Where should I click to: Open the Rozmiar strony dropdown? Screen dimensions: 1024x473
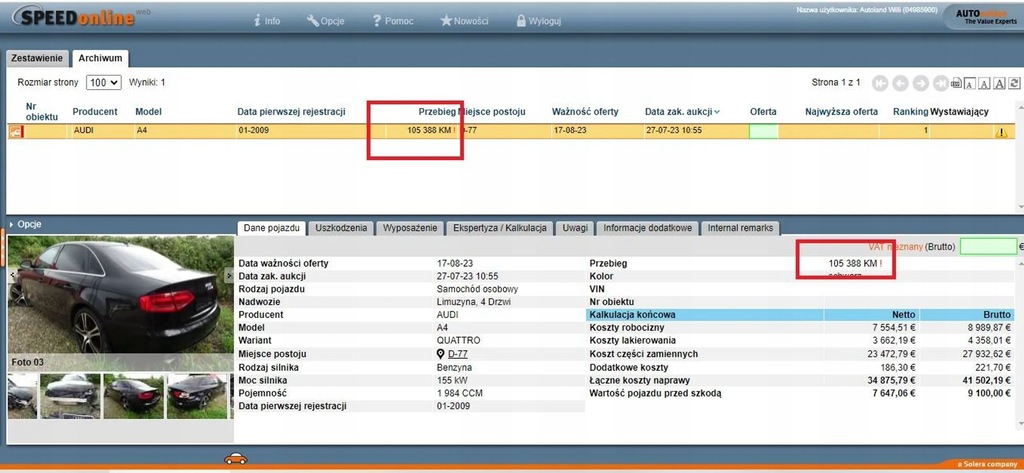(x=103, y=83)
